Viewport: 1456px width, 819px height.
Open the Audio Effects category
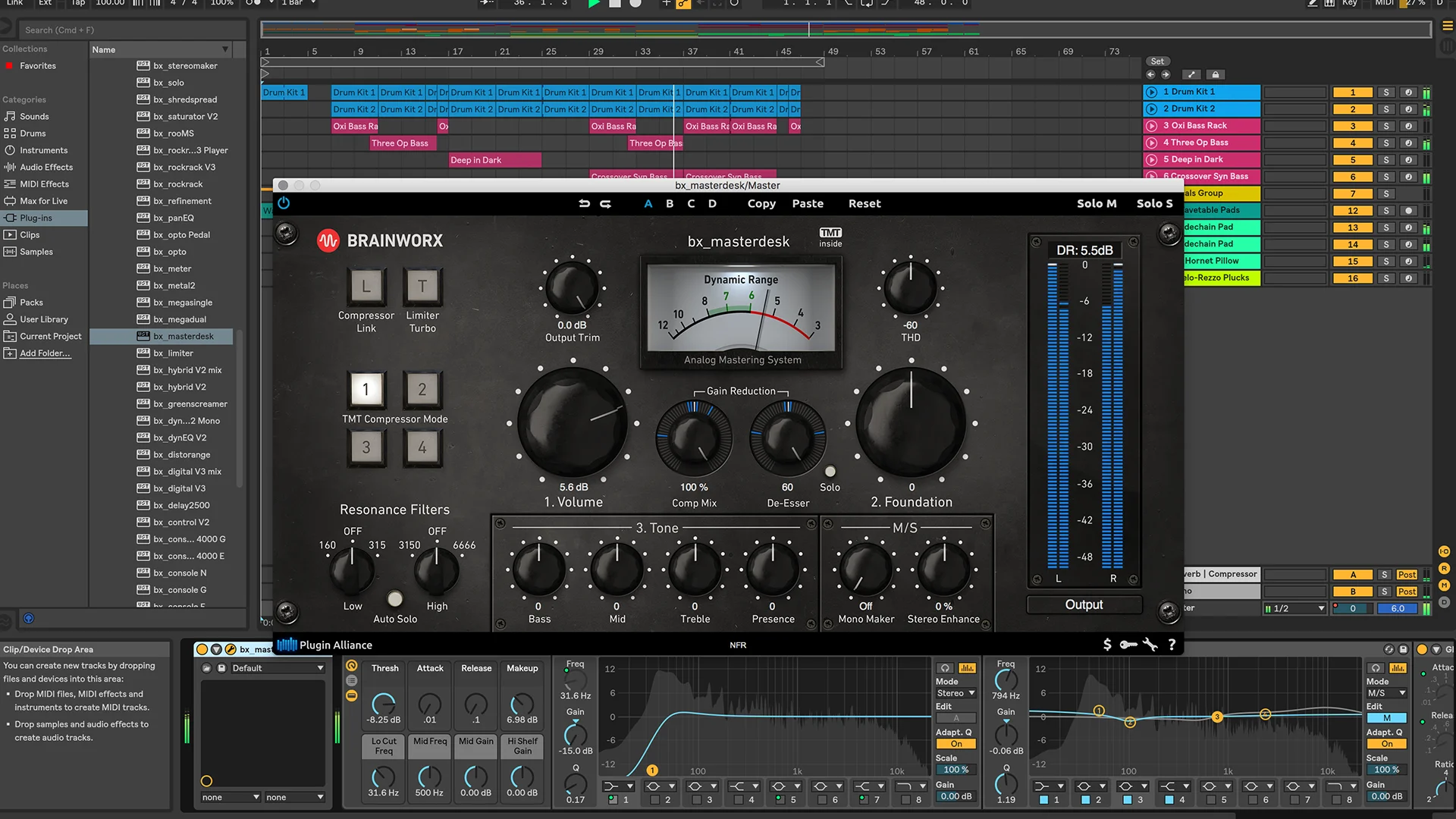(46, 167)
